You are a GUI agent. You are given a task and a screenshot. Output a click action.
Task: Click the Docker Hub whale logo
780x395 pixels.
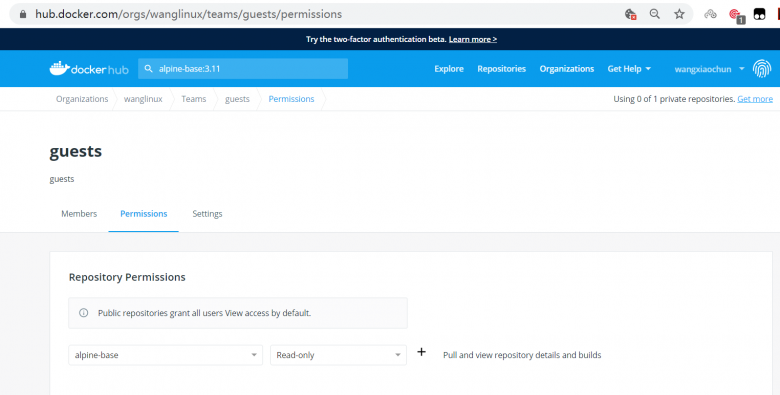pos(89,69)
